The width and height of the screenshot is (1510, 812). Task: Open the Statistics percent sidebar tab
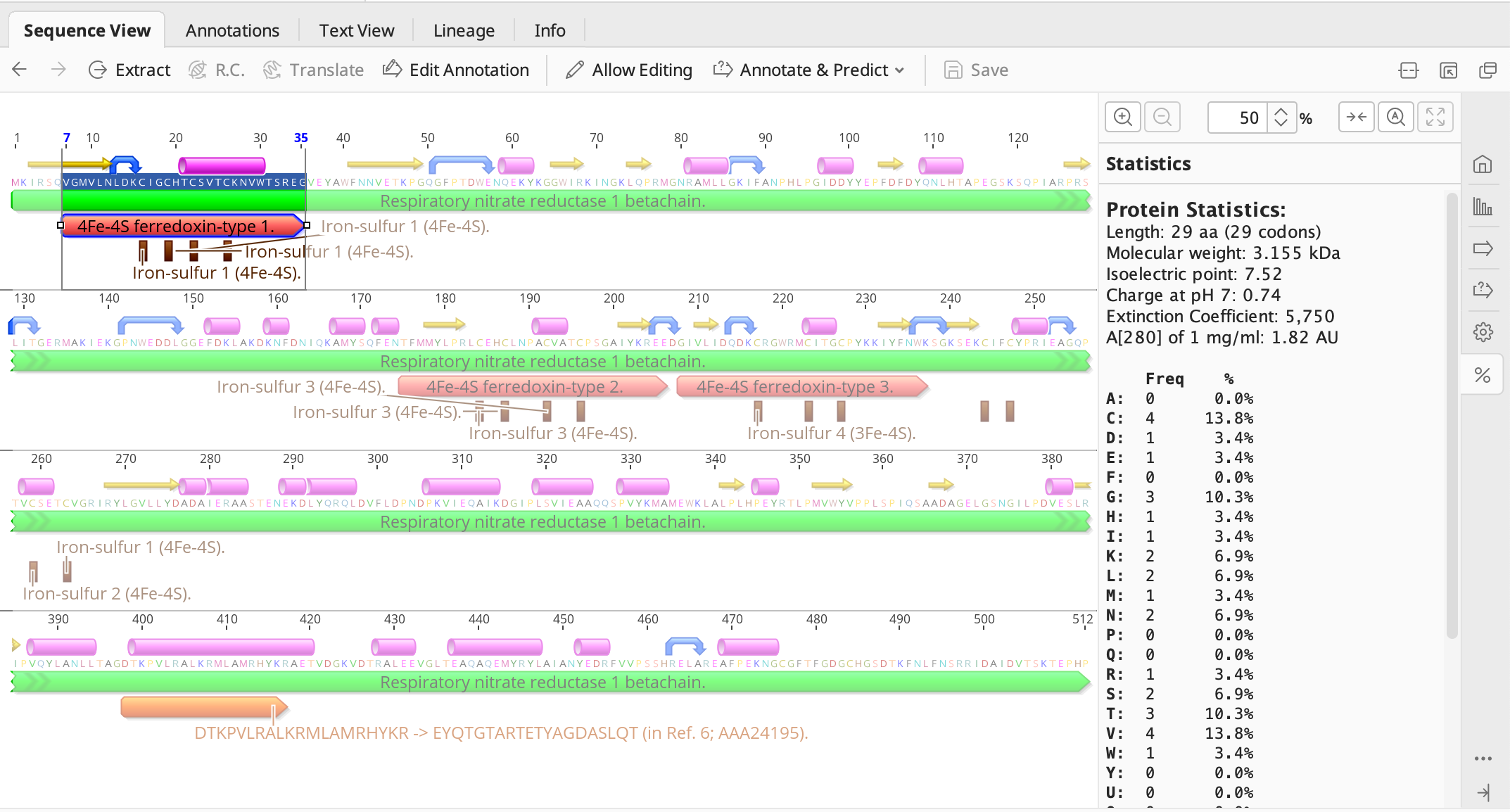[x=1483, y=375]
